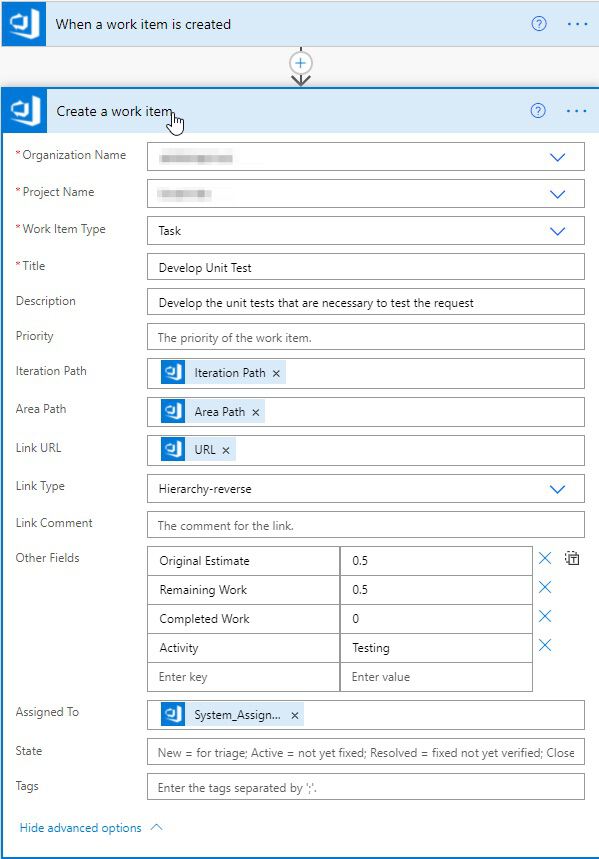
Task: Insert a new step with the plus icon
Action: [300, 63]
